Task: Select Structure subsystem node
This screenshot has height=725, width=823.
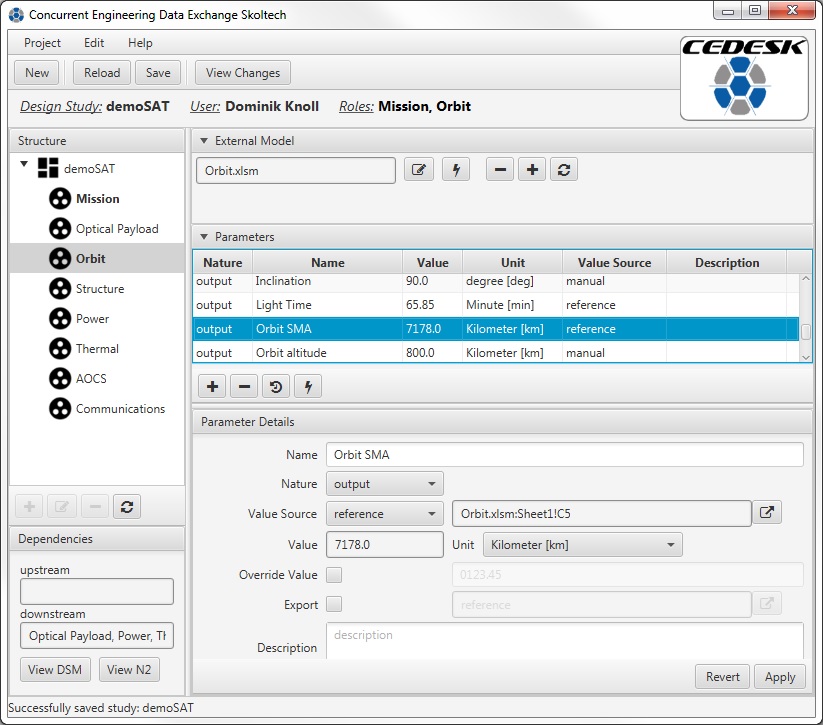Action: [x=97, y=289]
